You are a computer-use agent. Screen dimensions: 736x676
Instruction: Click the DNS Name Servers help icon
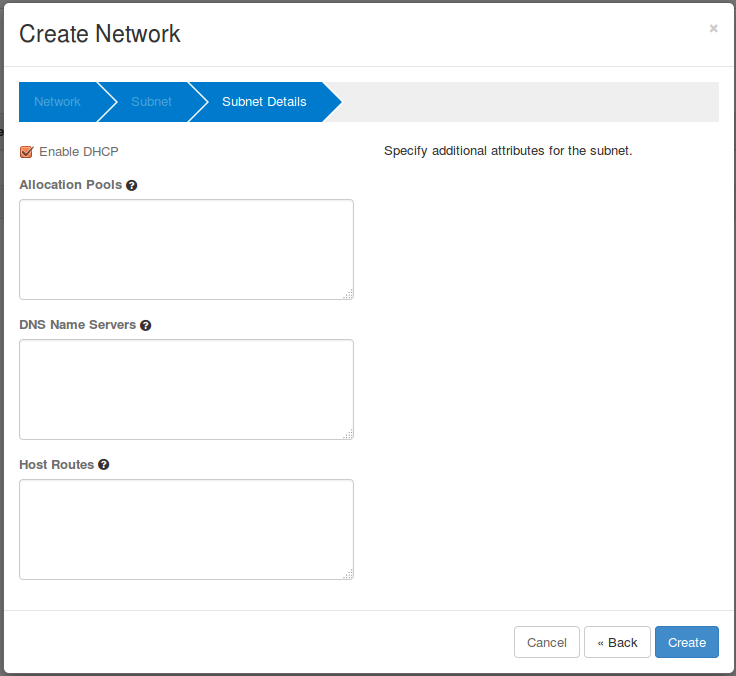[x=146, y=325]
